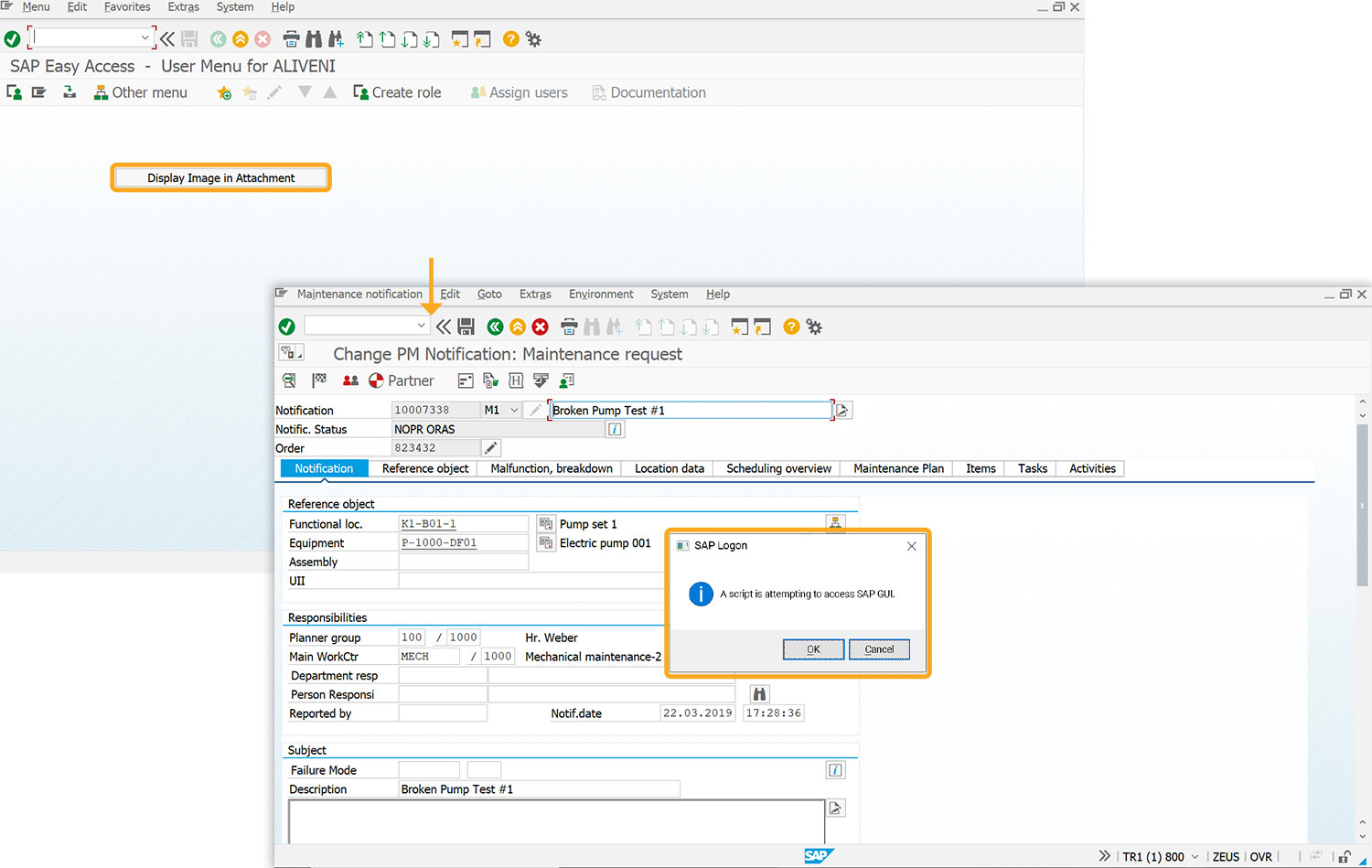
Task: Click OK in the SAP Logon dialog
Action: [x=813, y=649]
